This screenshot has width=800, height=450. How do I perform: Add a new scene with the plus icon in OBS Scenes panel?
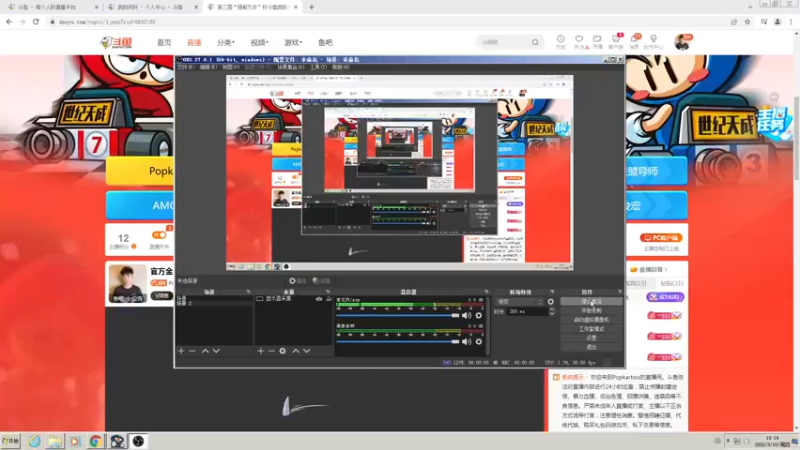click(181, 351)
